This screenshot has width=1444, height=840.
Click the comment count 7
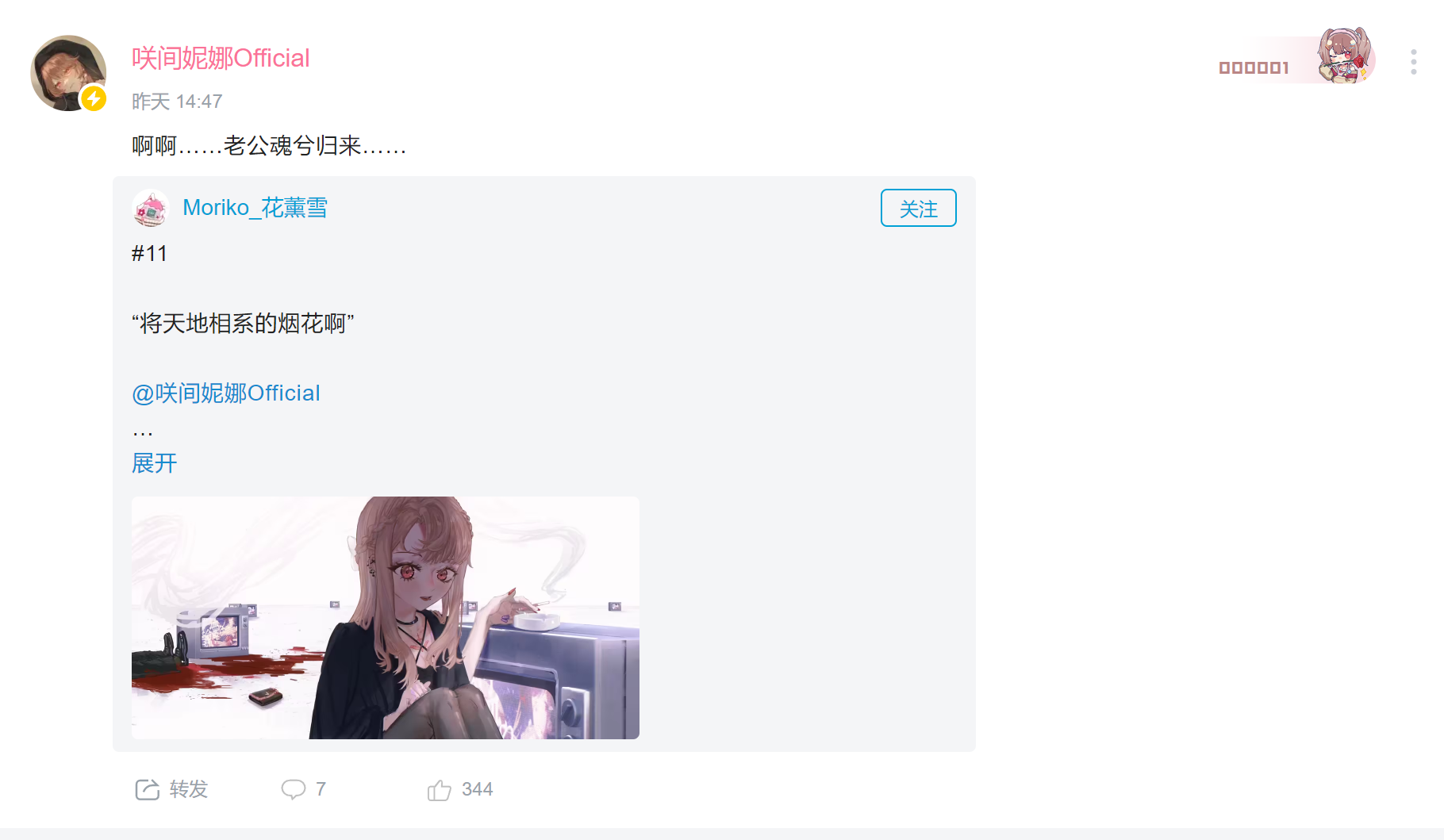click(x=321, y=789)
